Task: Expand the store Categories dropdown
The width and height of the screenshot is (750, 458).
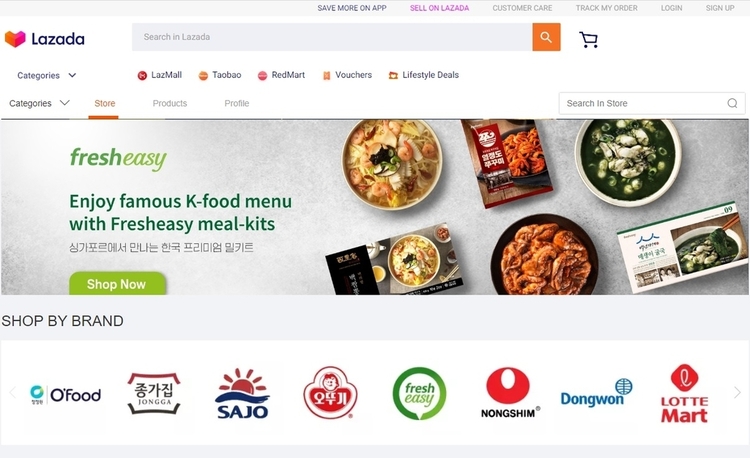Action: pyautogui.click(x=39, y=103)
